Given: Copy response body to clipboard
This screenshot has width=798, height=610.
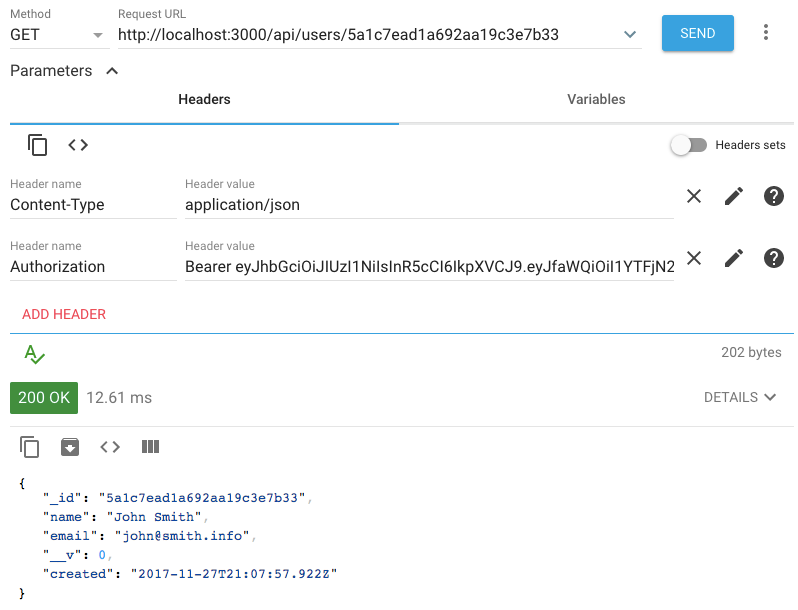Looking at the screenshot, I should [30, 447].
